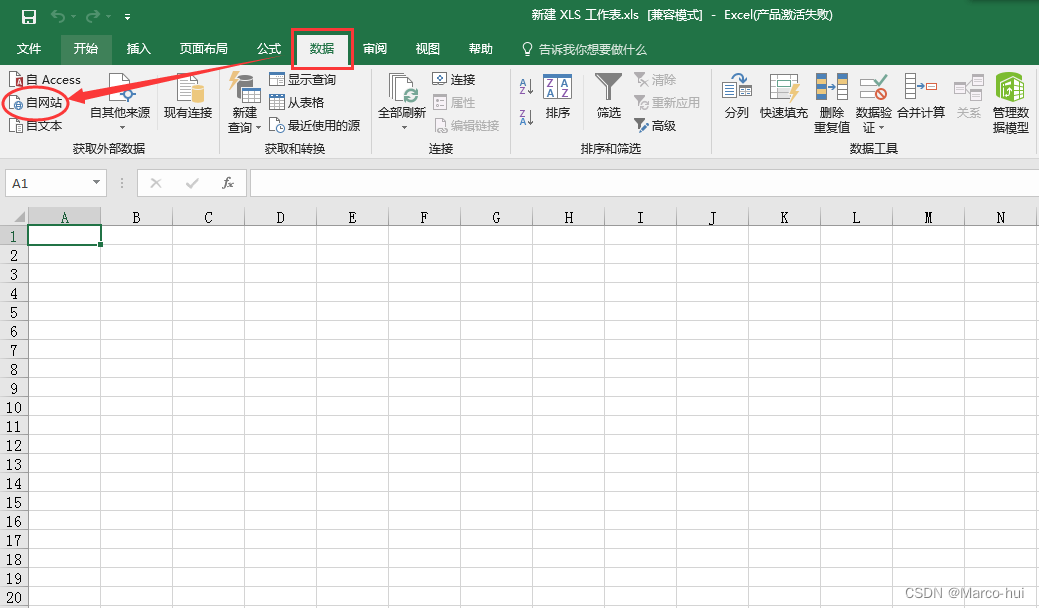Screen dimensions: 1039x608
Task: Open the Customize Quick Access Toolbar dropdown
Action: (x=127, y=17)
